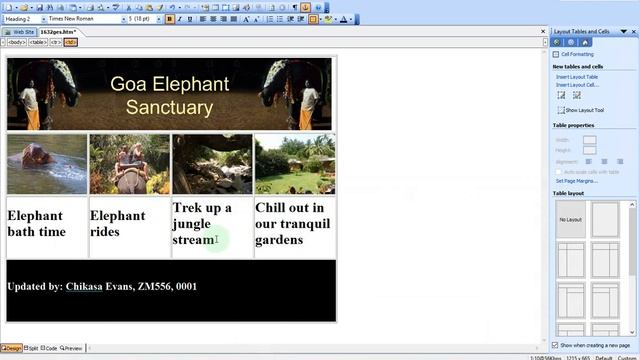Click the Insert Layout Table link

(577, 77)
